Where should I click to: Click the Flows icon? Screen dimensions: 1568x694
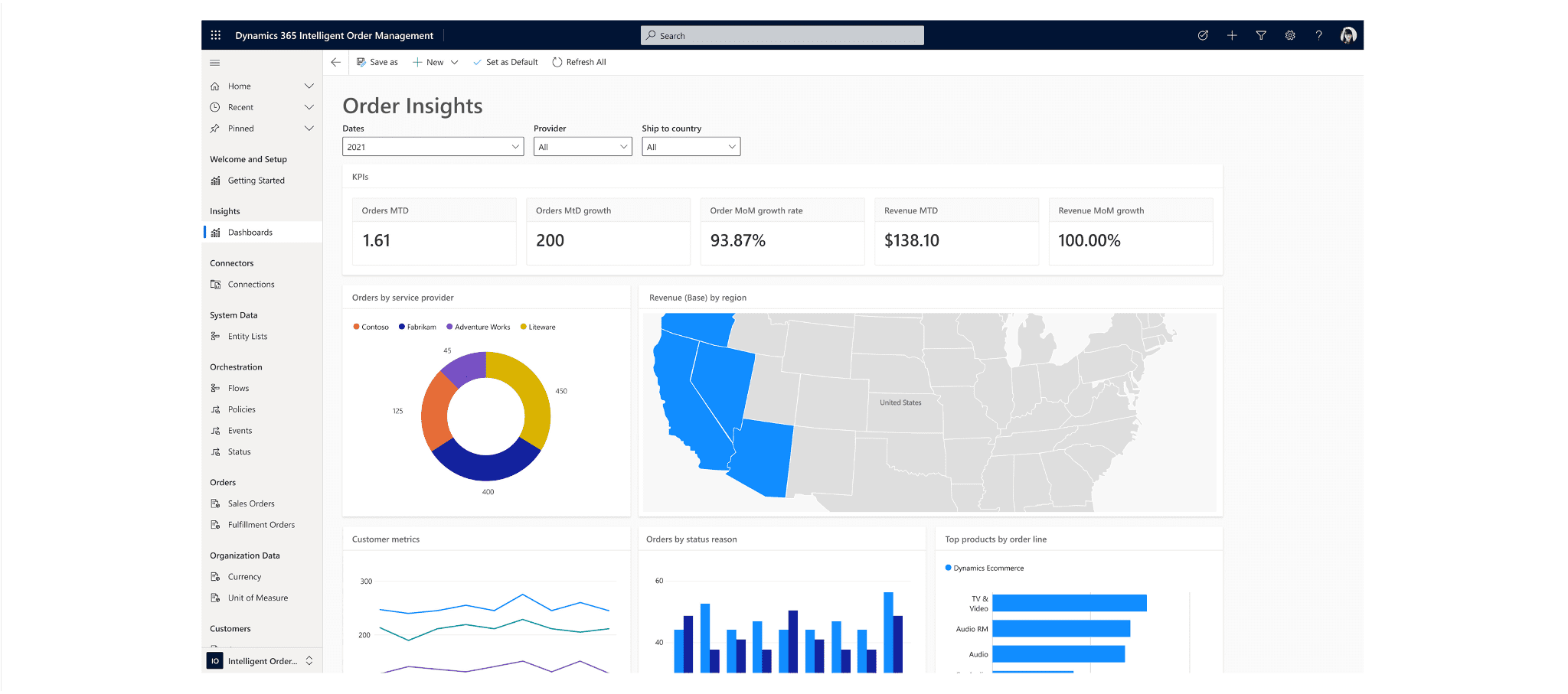[215, 388]
